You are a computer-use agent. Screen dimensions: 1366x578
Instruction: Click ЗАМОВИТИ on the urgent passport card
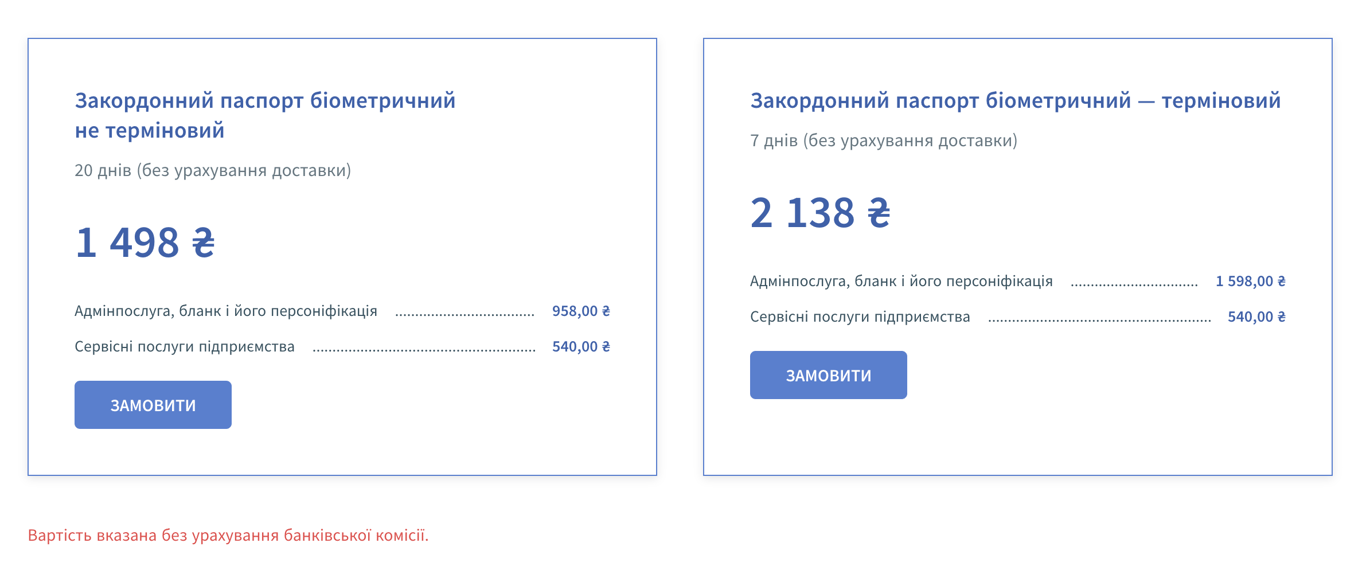click(x=828, y=374)
